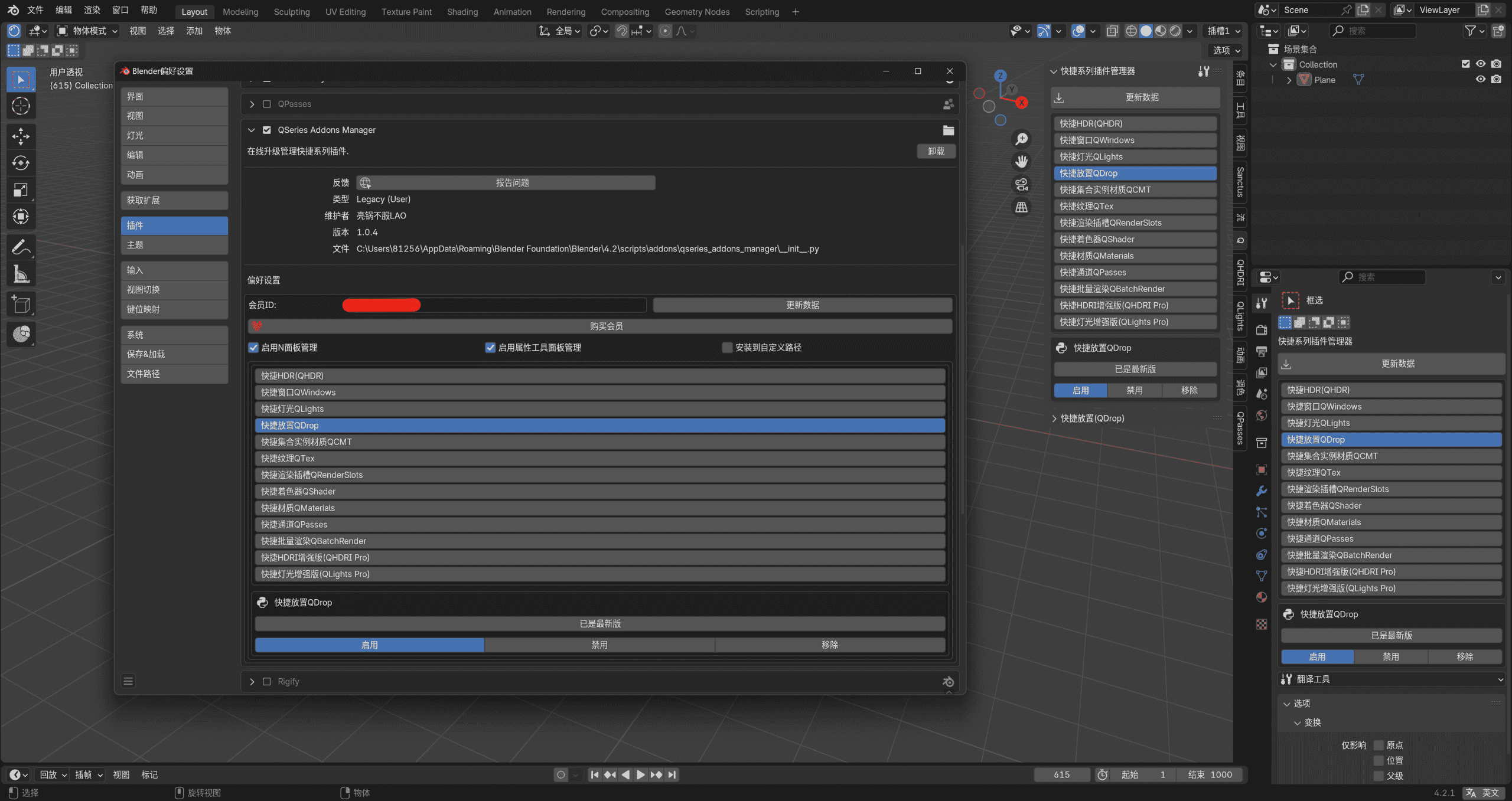Open the Material properties tab icon
Screen dimensions: 1512x801
1262,597
